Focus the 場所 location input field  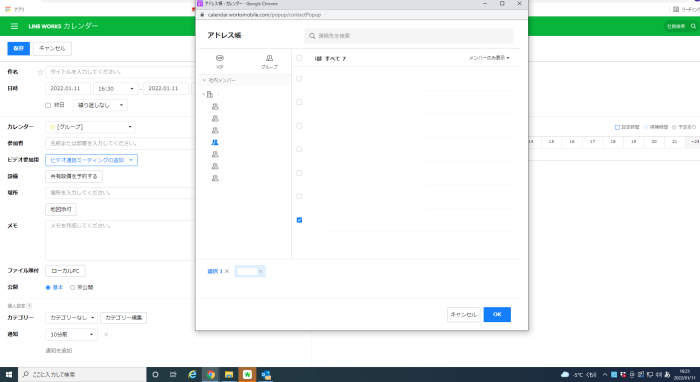pyautogui.click(x=120, y=193)
